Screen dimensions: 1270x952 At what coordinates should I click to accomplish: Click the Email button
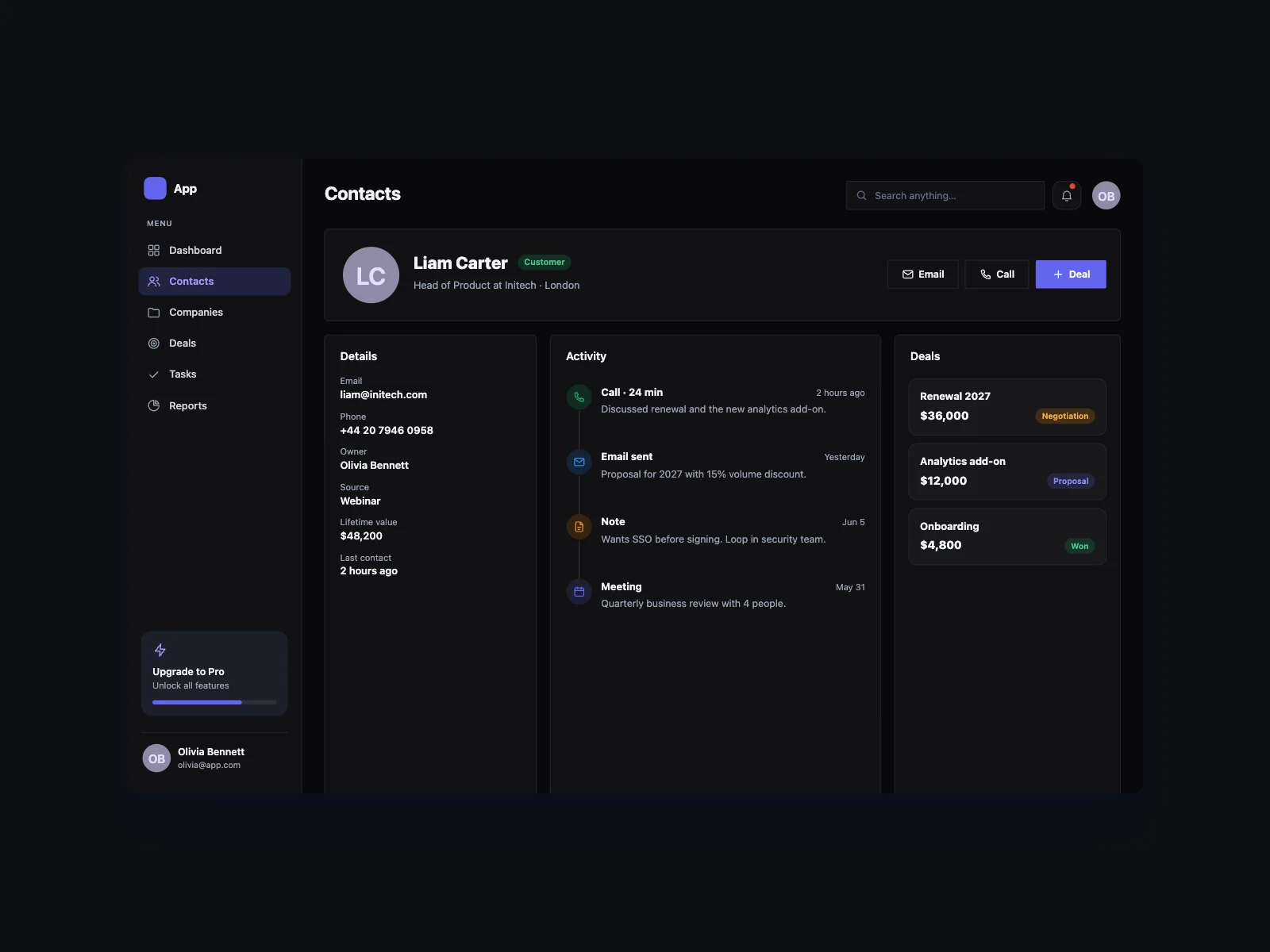click(x=922, y=274)
